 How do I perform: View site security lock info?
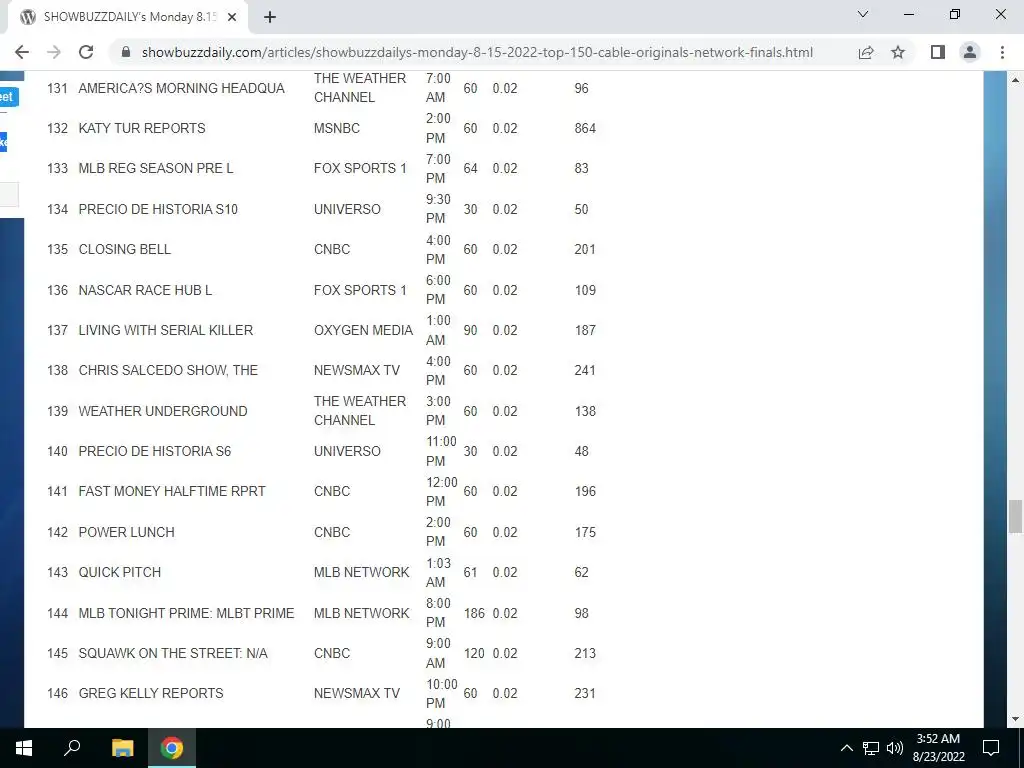[x=126, y=52]
